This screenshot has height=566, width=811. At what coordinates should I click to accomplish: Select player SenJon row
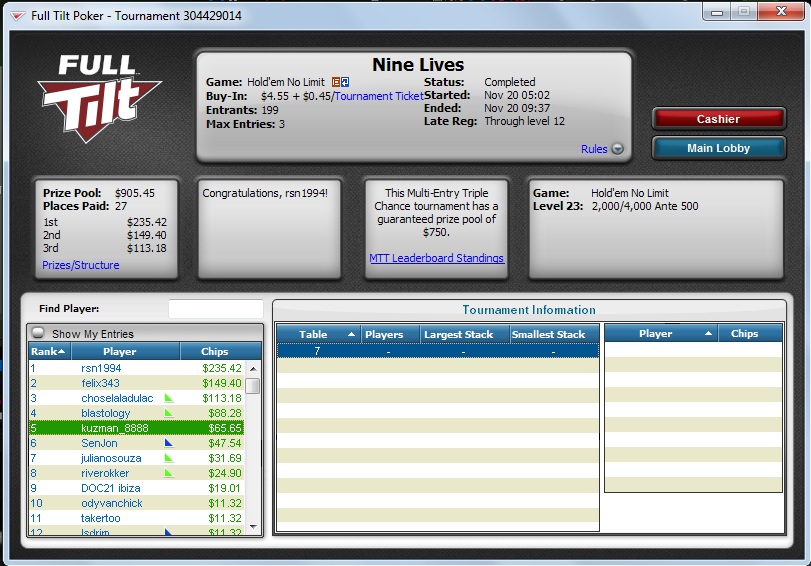tap(137, 443)
